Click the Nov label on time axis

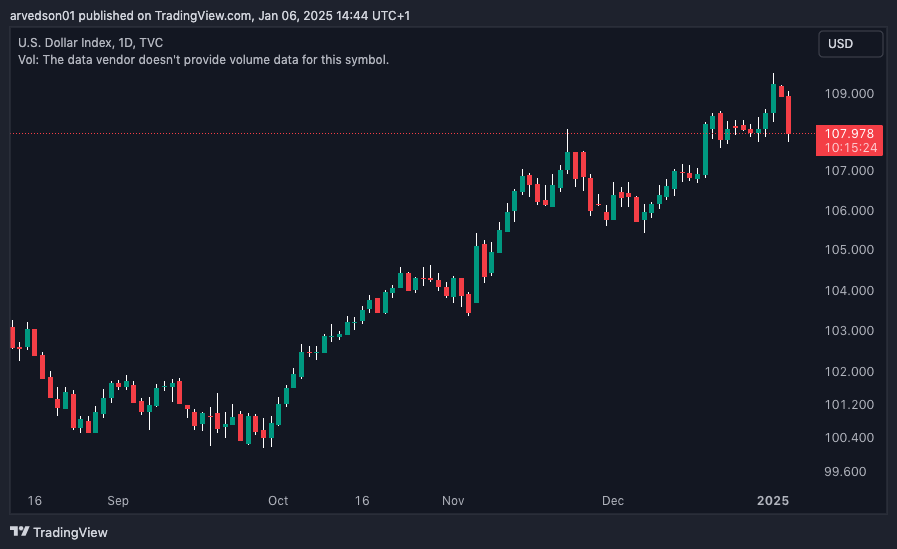(x=453, y=500)
